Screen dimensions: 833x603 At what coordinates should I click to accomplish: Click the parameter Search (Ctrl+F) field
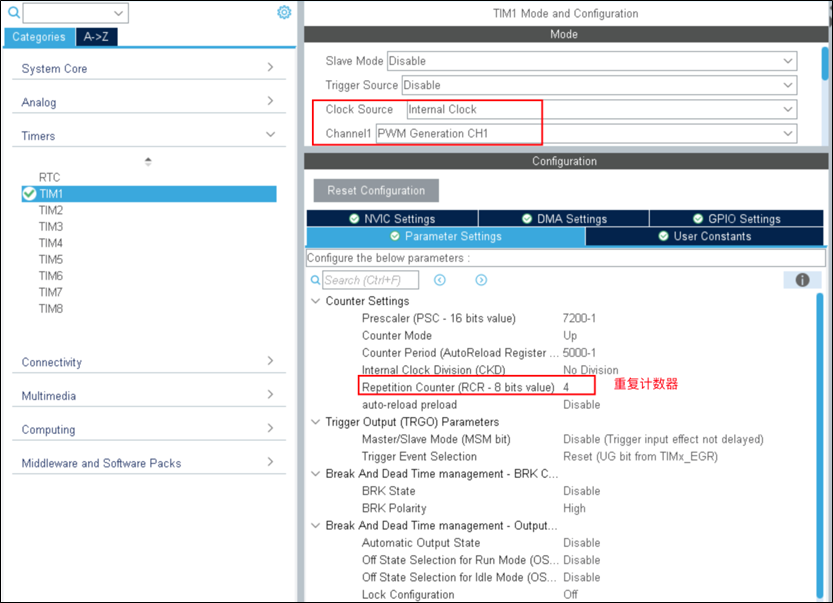(x=370, y=281)
